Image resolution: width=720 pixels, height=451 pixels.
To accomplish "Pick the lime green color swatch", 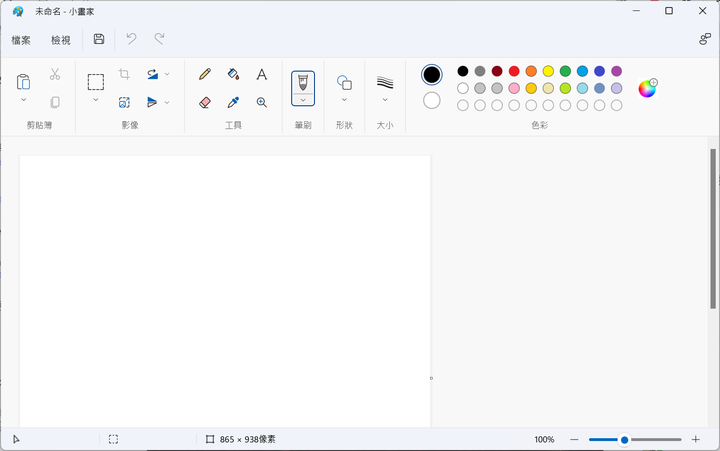I will pos(565,88).
